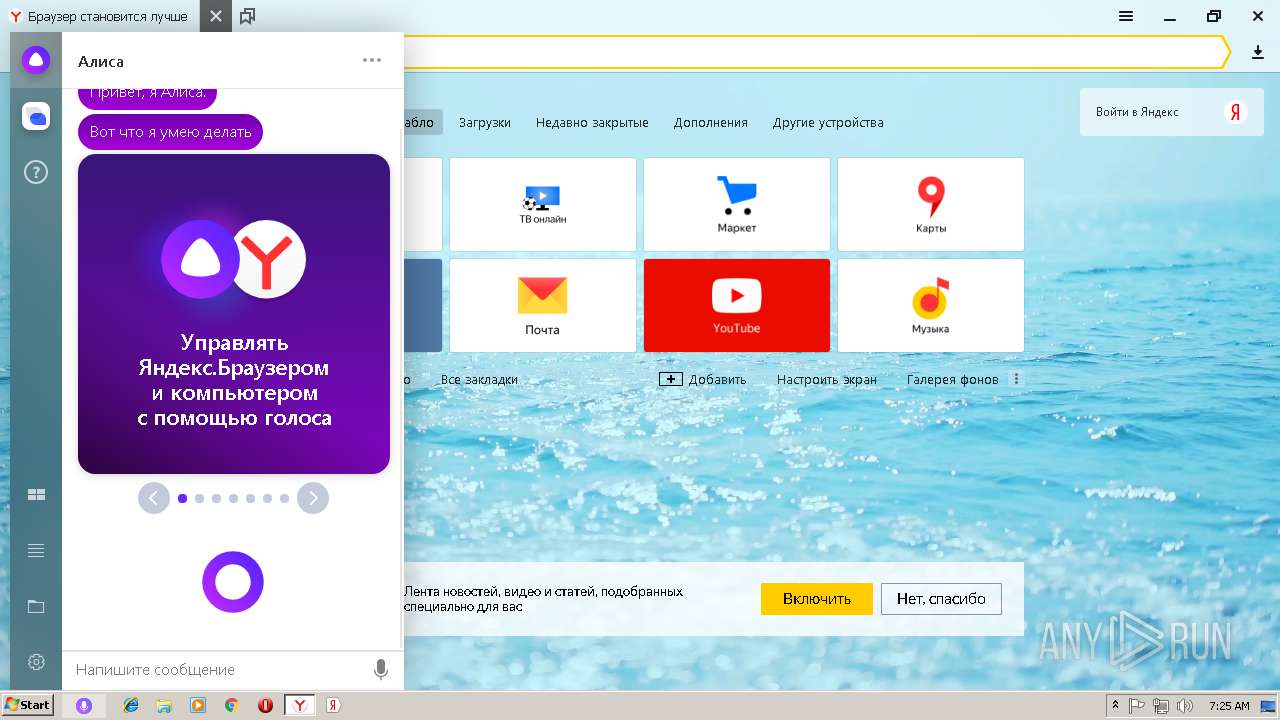Open the Карты map pin tile

click(930, 204)
